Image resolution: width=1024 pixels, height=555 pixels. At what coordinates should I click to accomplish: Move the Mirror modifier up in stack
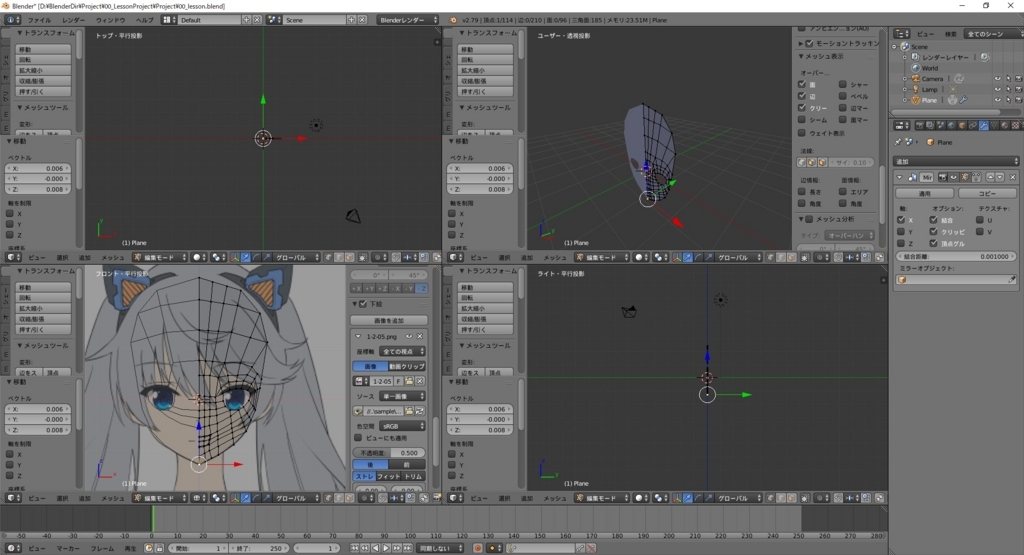point(990,176)
